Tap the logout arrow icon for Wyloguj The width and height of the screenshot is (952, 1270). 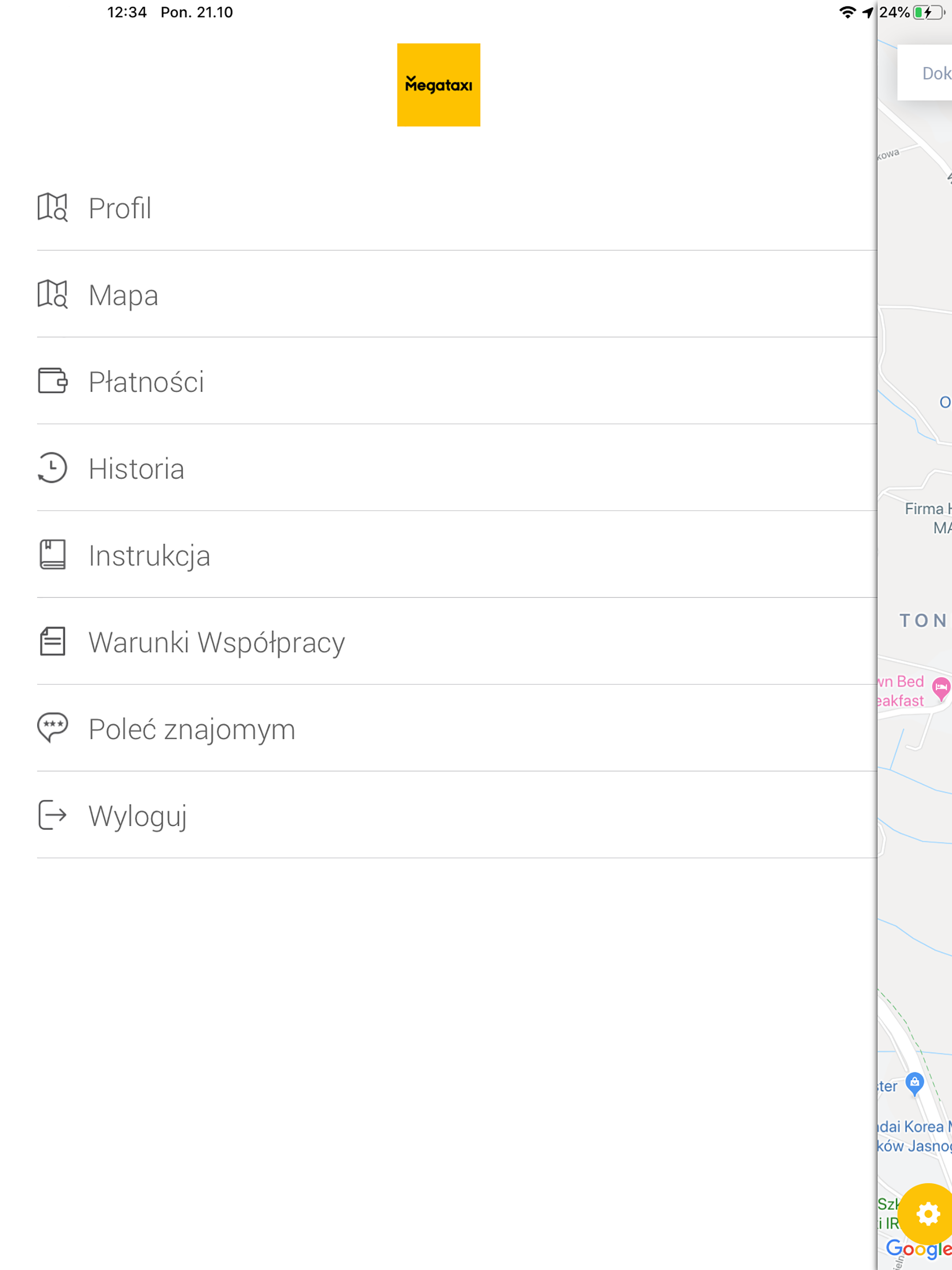52,815
